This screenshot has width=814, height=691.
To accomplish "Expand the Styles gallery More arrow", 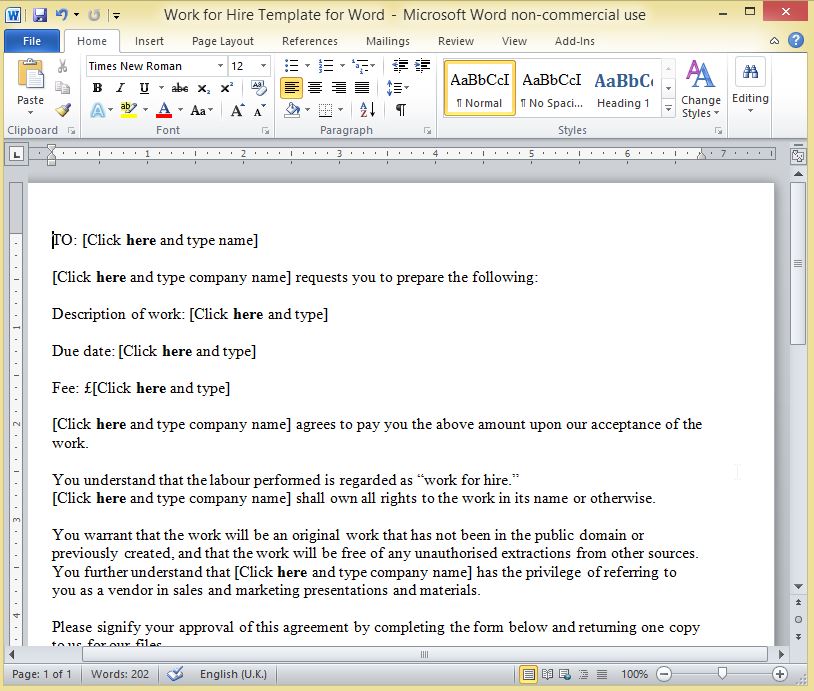I will (x=669, y=109).
